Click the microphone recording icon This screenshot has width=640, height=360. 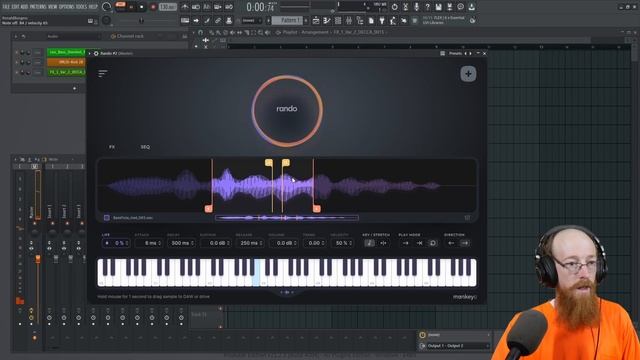tap(416, 7)
